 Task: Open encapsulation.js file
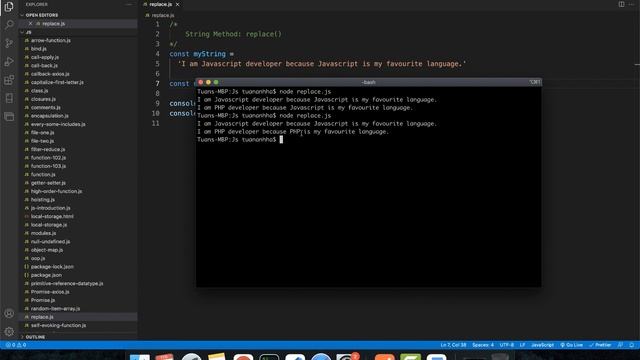[50, 116]
